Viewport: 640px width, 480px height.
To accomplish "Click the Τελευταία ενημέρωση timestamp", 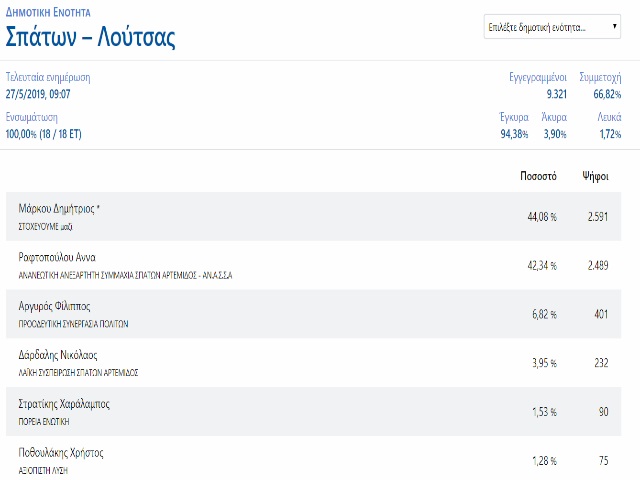I will point(38,94).
